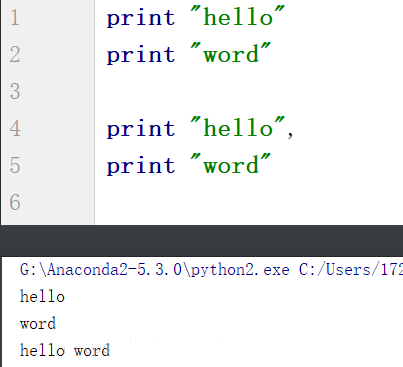Click the "word" string on line 5

click(x=231, y=164)
